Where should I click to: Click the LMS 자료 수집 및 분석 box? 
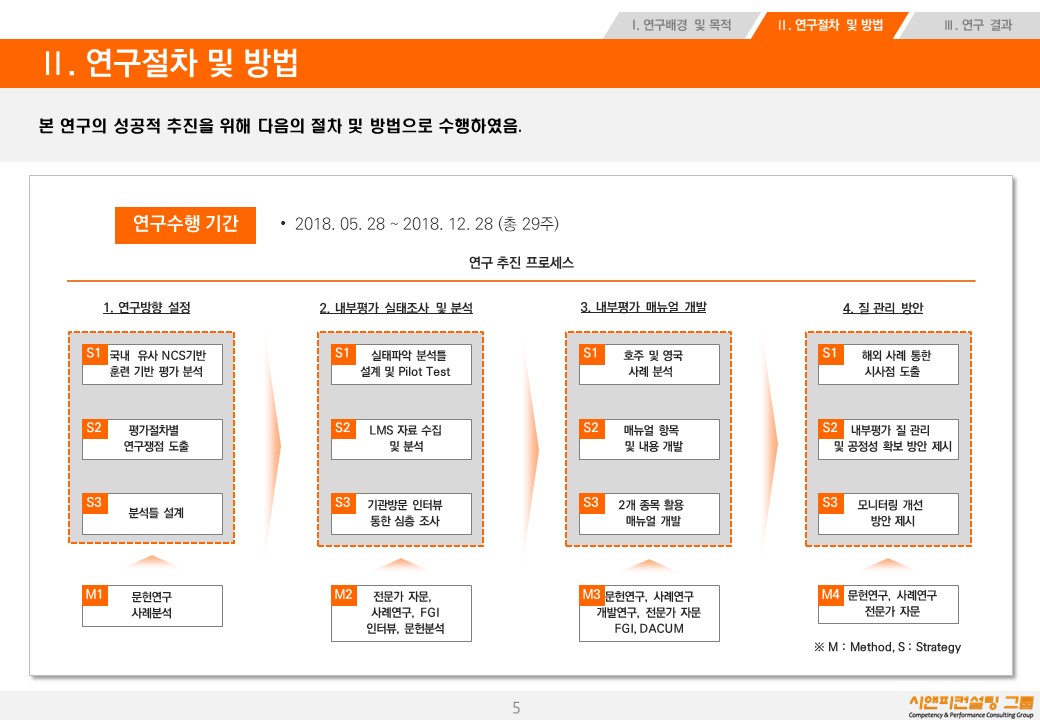pos(401,439)
